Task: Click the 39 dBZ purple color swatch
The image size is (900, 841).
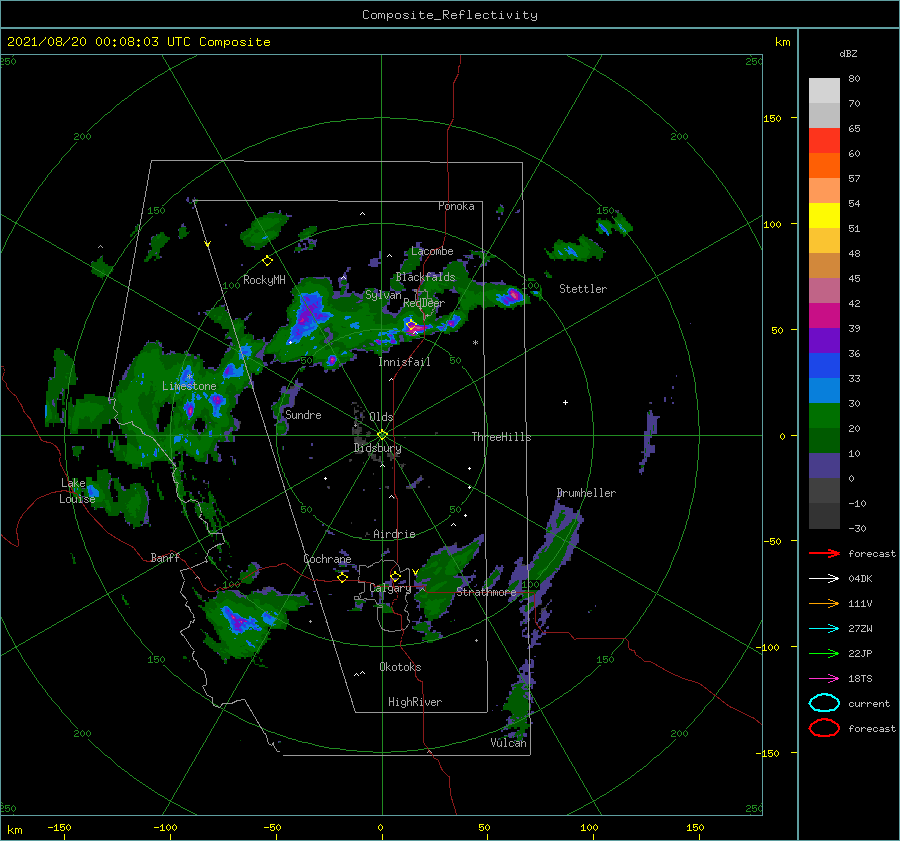Action: pyautogui.click(x=824, y=340)
